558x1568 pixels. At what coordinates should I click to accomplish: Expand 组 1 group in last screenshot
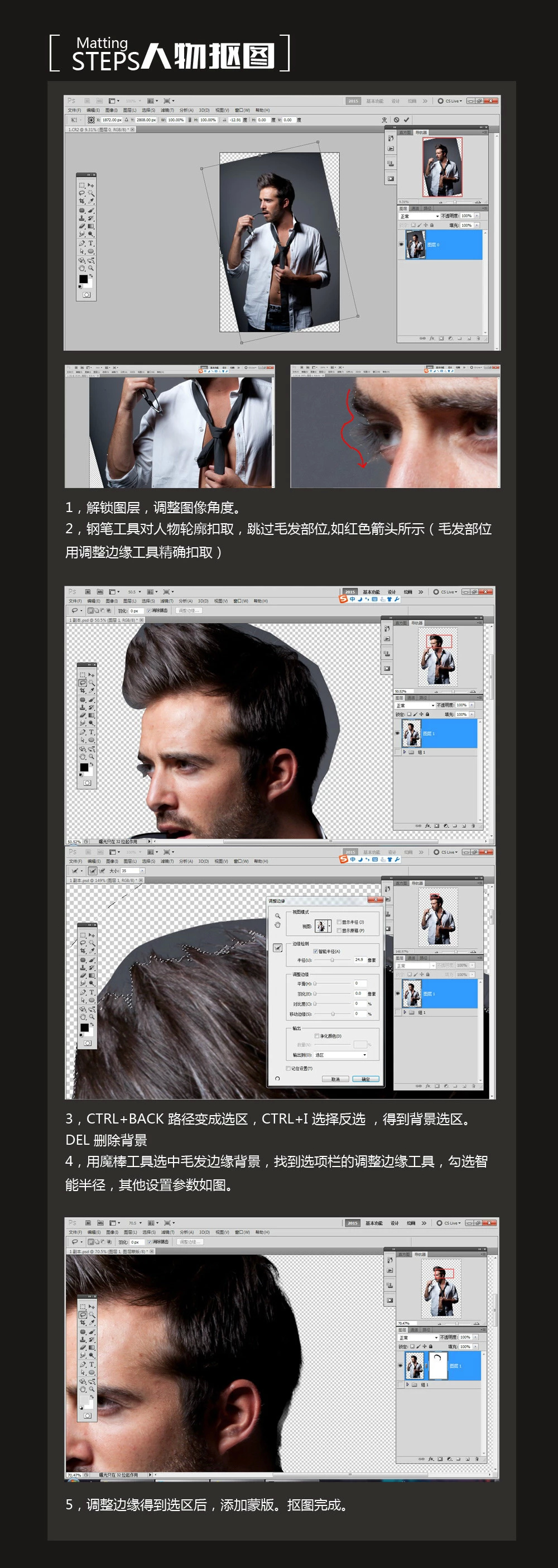click(408, 1384)
